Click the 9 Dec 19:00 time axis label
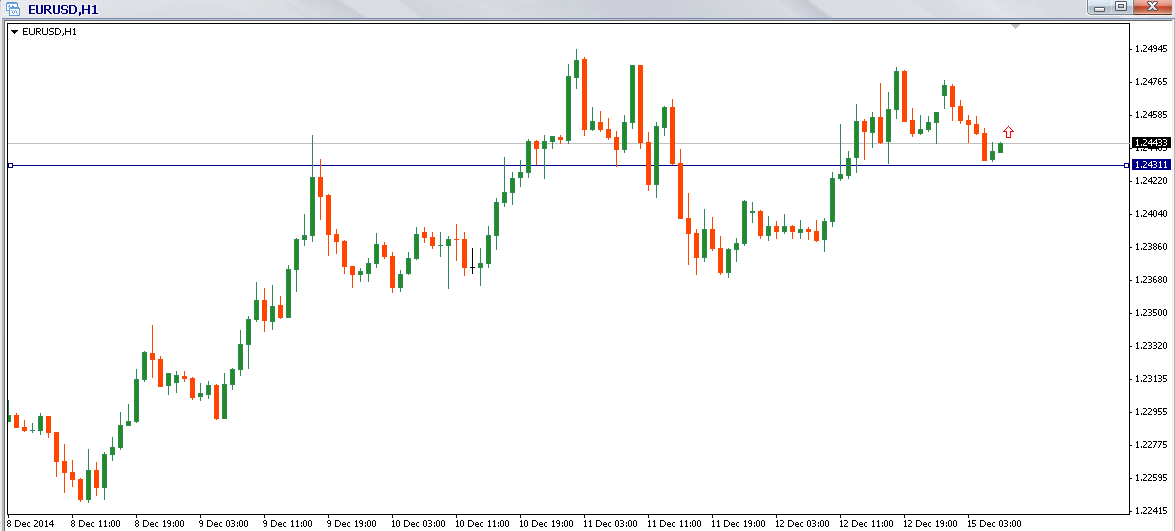 click(351, 524)
